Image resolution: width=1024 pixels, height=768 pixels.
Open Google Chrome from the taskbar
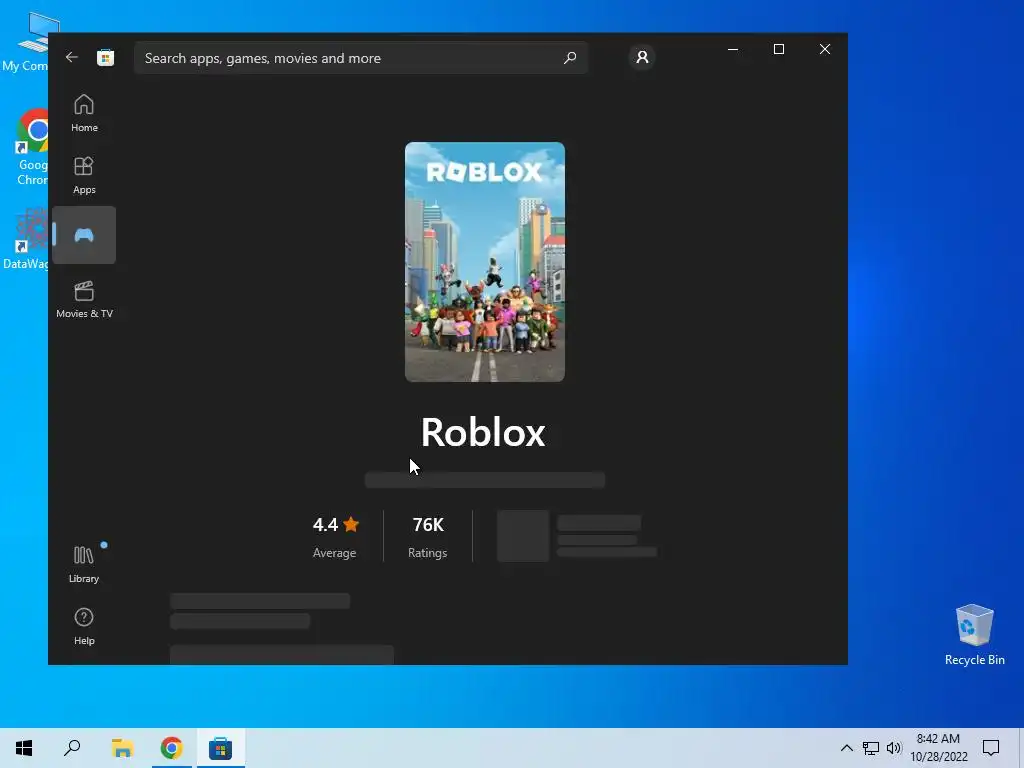tap(171, 748)
